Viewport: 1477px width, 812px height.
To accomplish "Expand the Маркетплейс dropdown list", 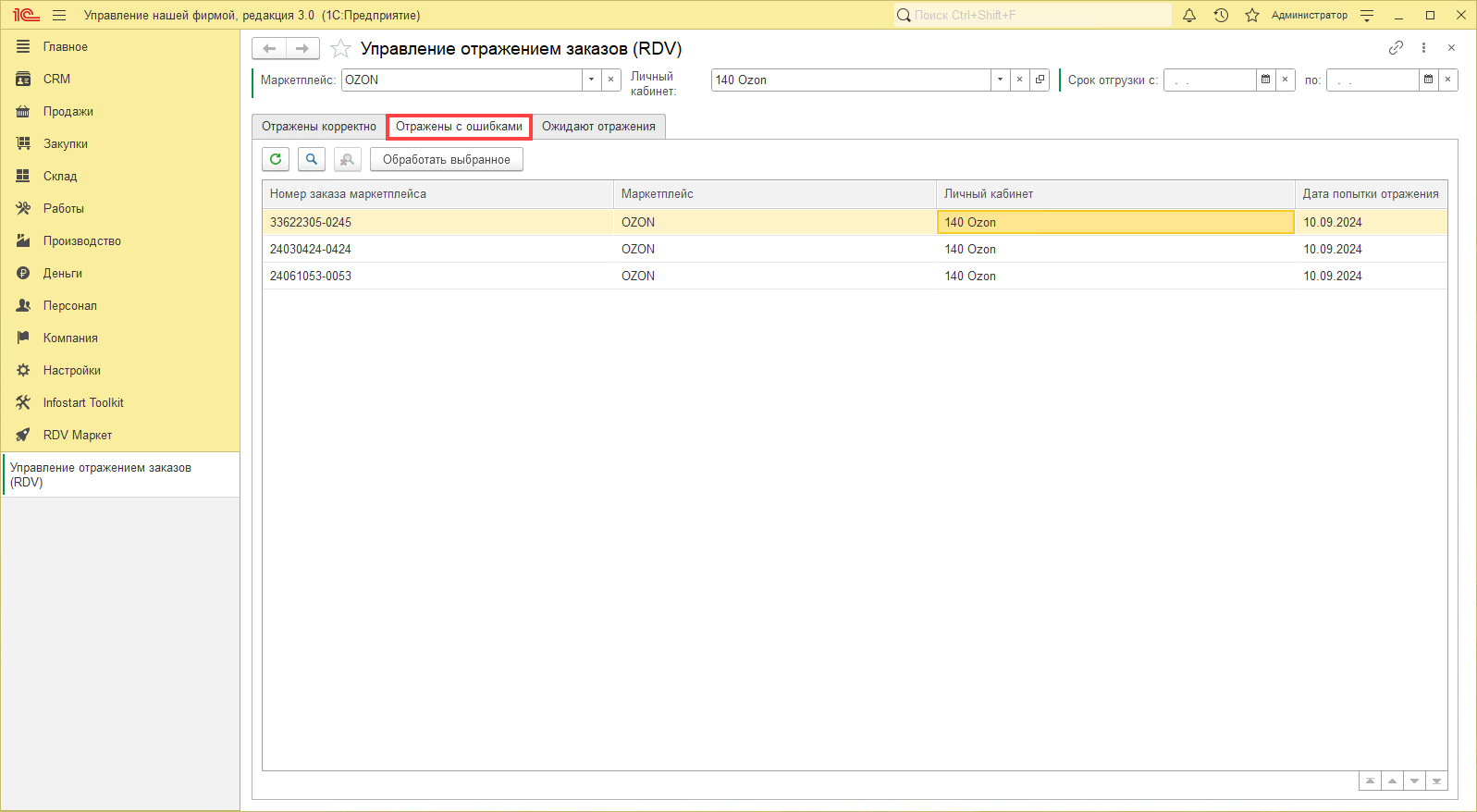I will (x=592, y=80).
